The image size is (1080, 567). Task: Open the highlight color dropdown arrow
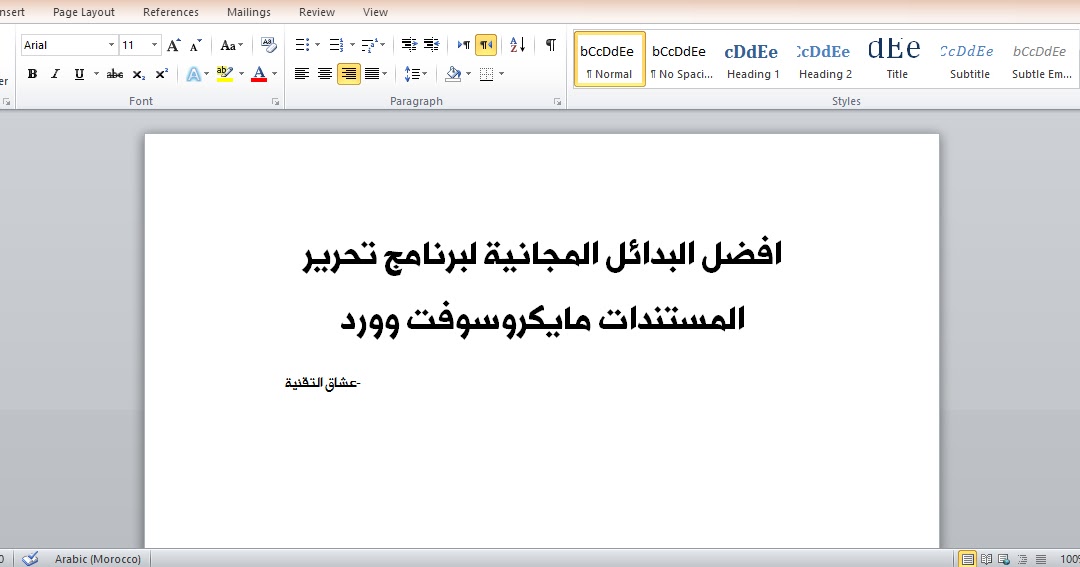click(x=241, y=74)
